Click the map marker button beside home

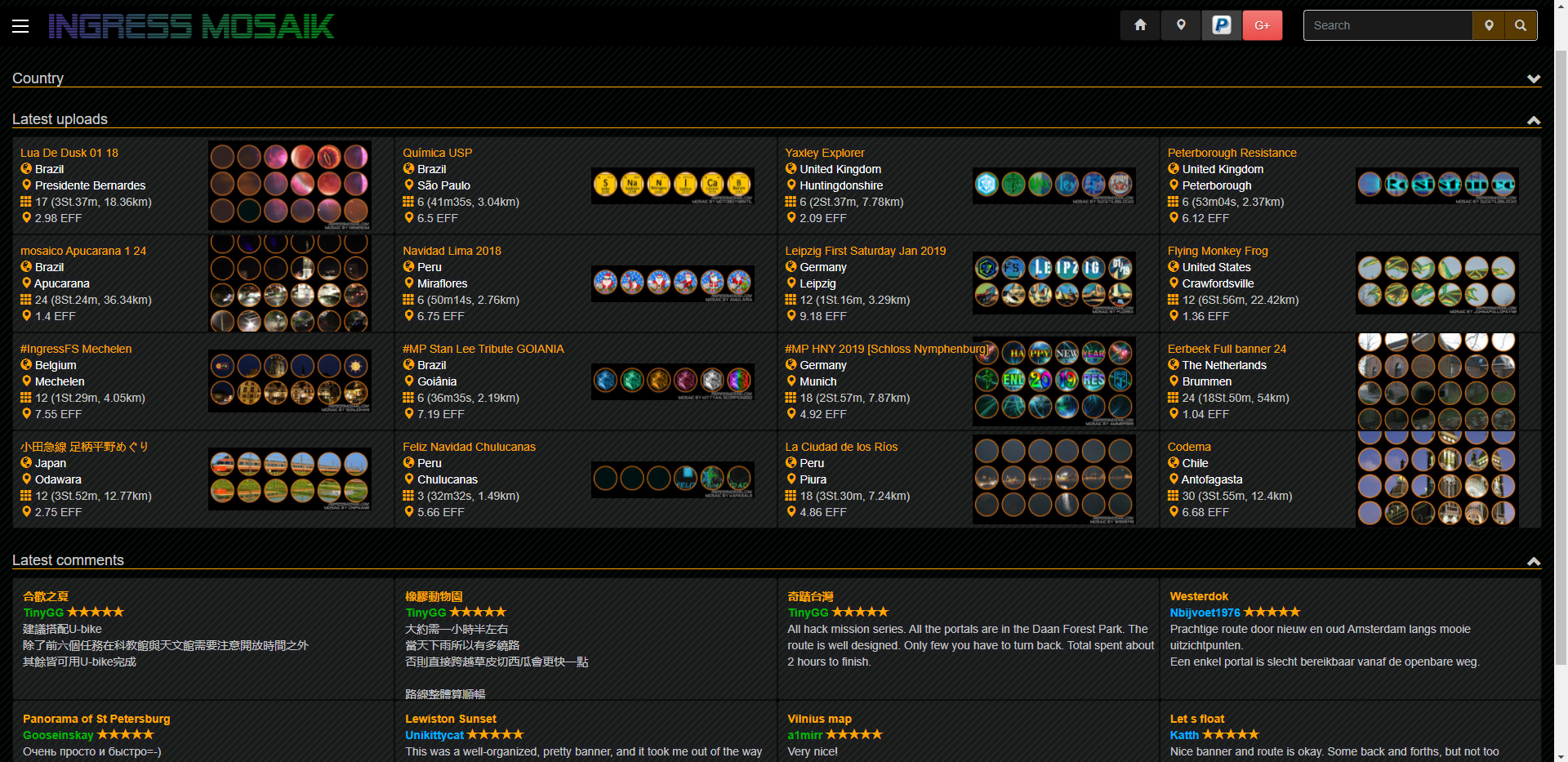tap(1181, 25)
